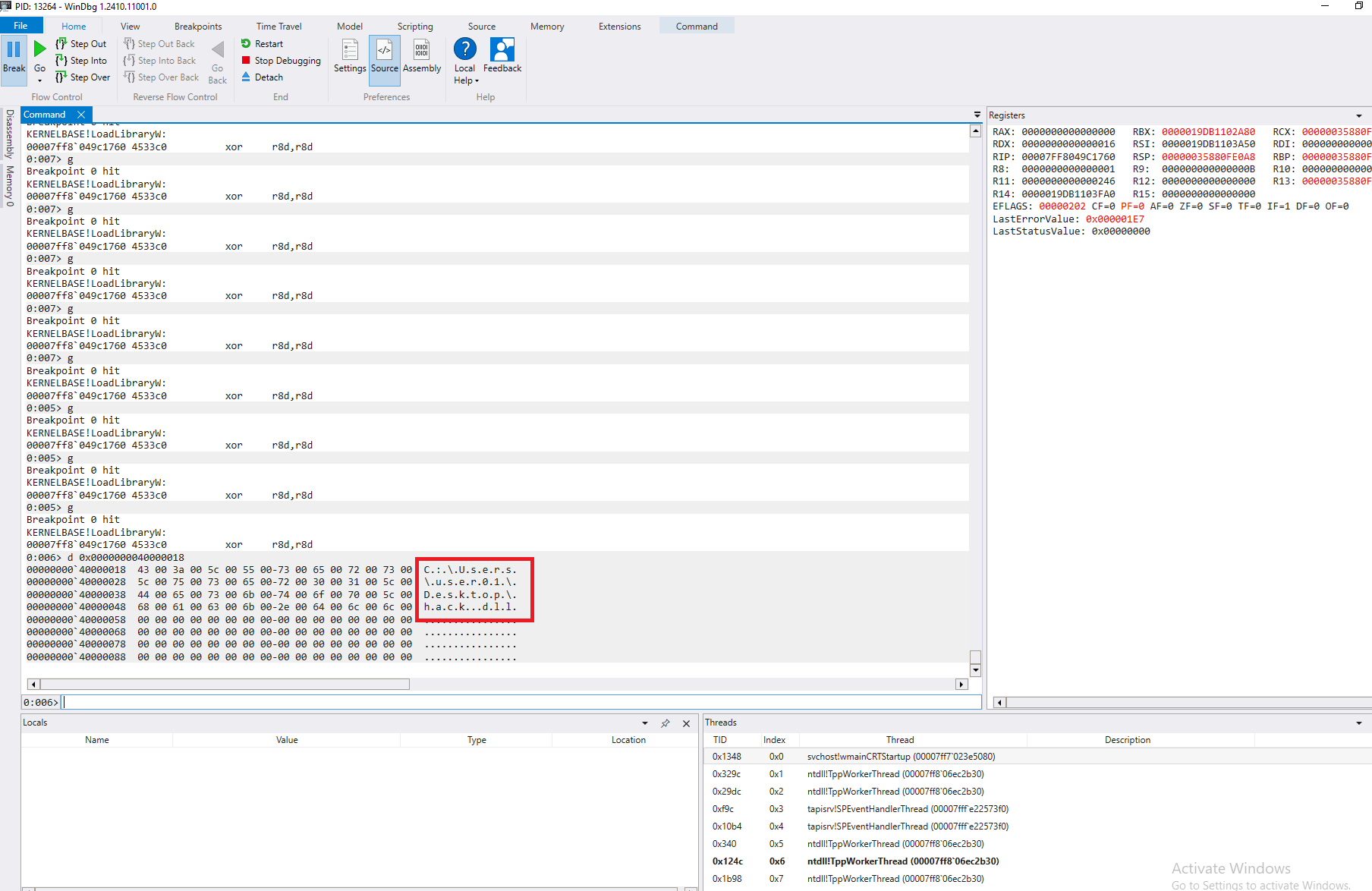Toggle Assembly mode preference
This screenshot has width=1372, height=891.
click(422, 51)
